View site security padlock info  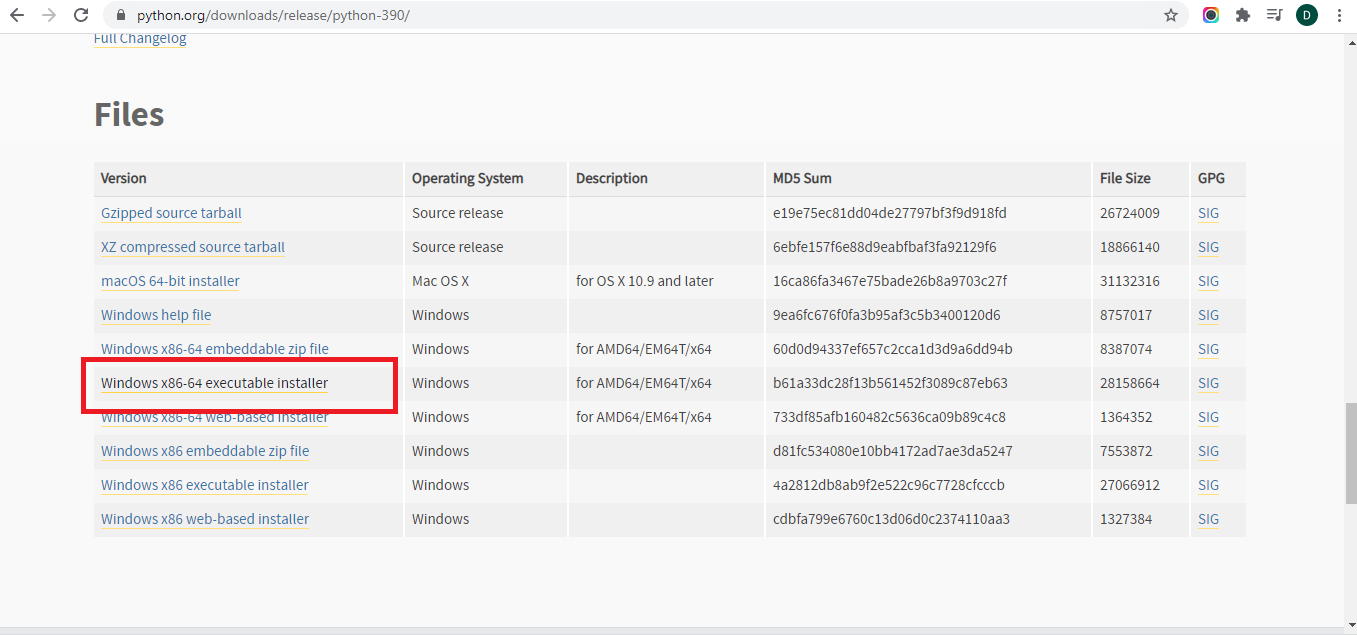pos(121,15)
